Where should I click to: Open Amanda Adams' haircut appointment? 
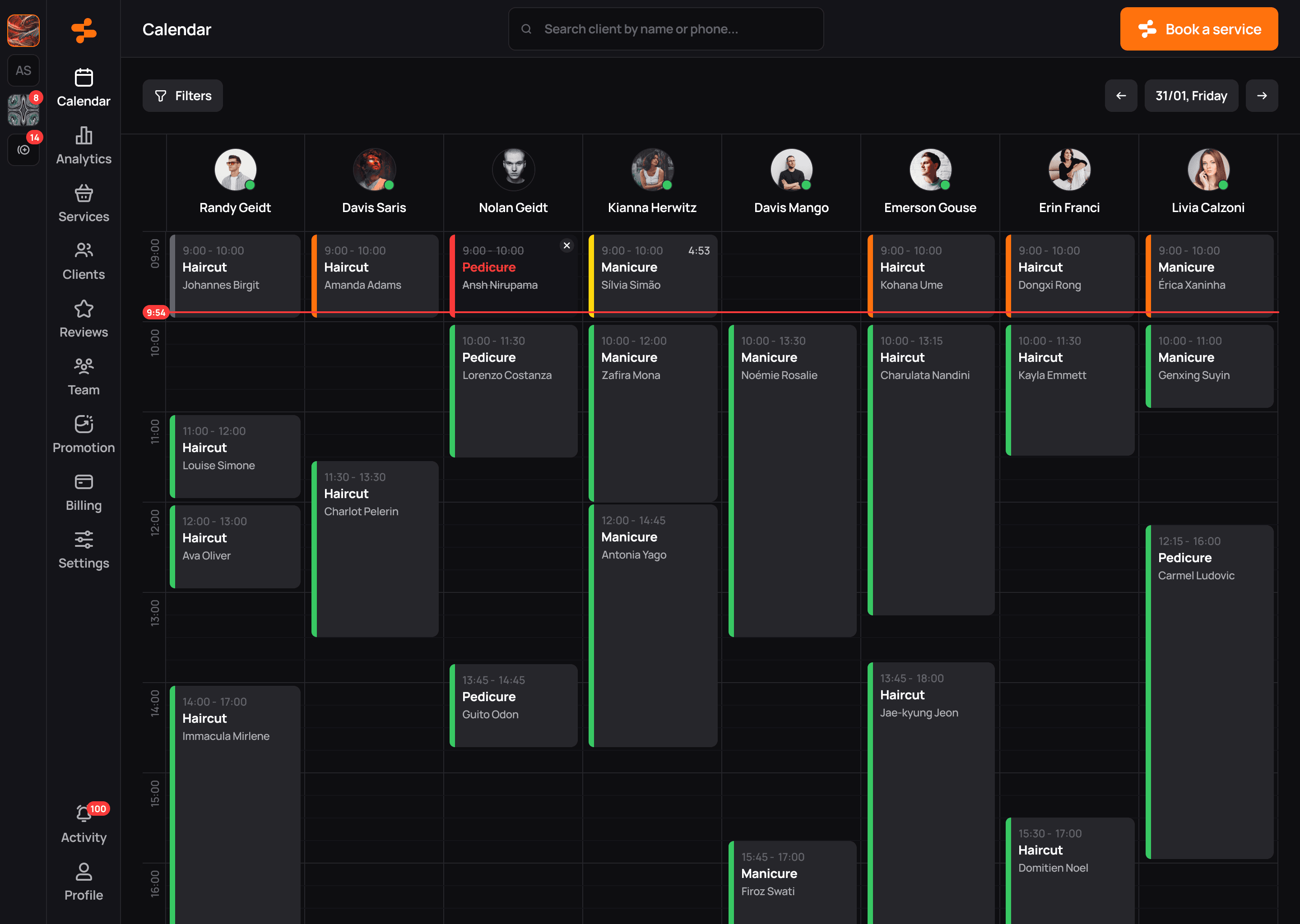pyautogui.click(x=375, y=275)
